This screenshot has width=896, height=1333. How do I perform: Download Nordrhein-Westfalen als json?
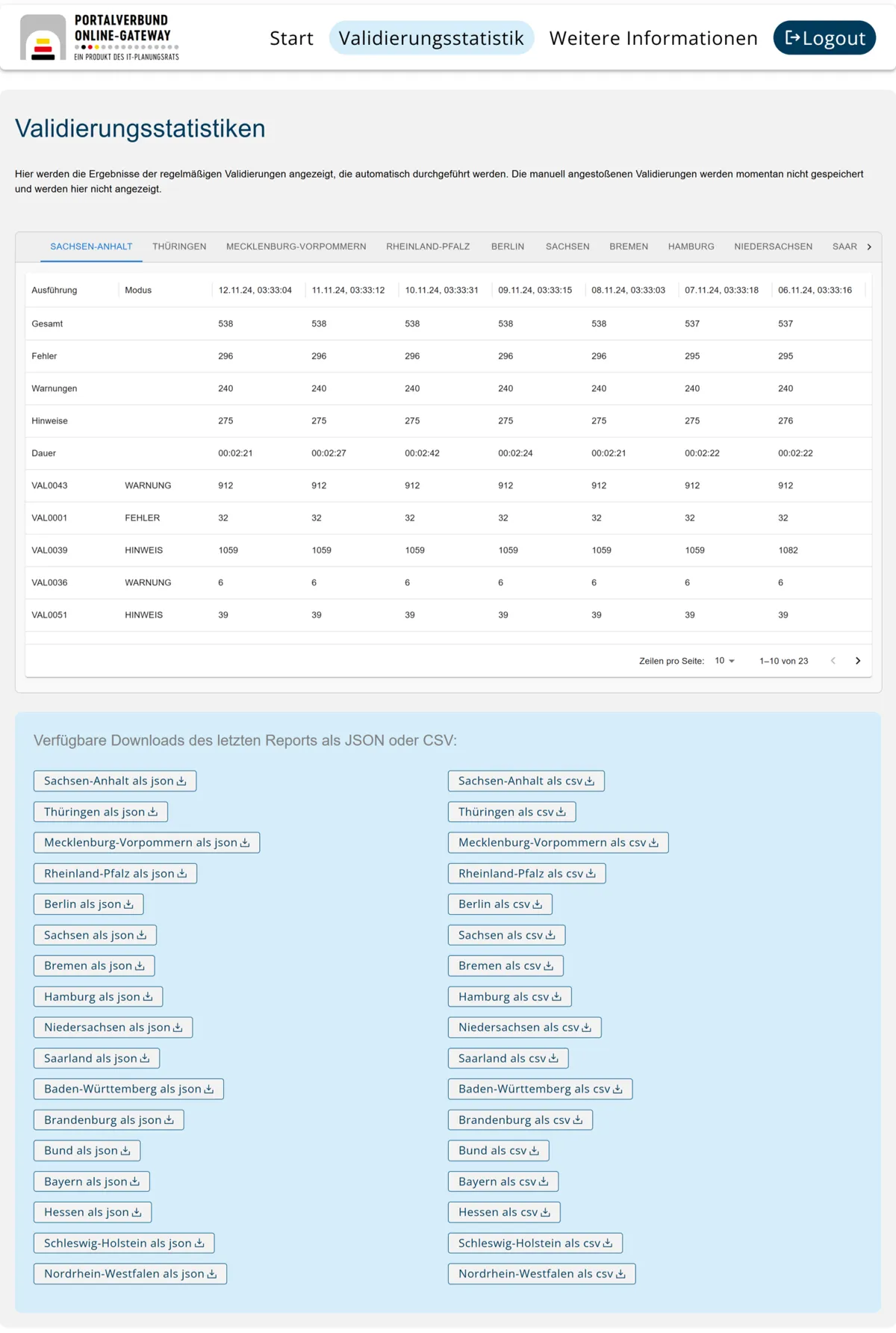click(x=130, y=1274)
